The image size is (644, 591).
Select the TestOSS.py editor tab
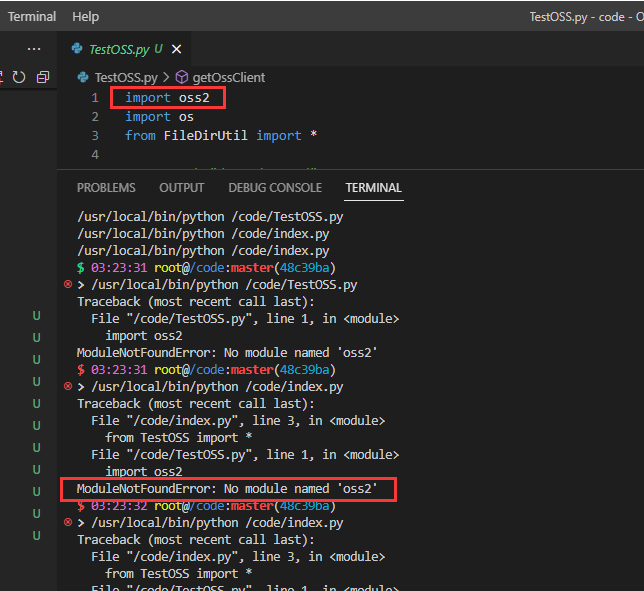[x=123, y=49]
